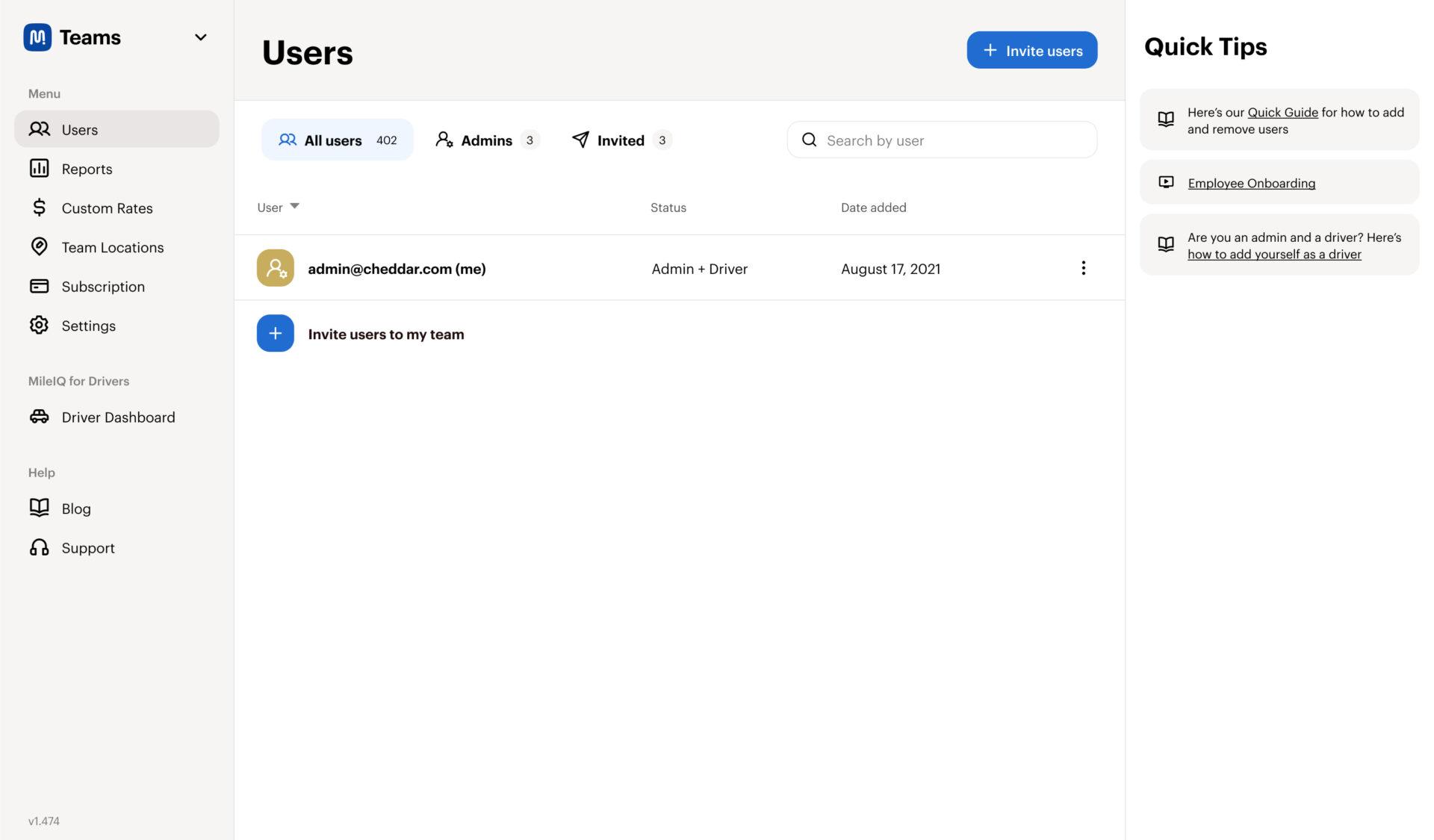1434x840 pixels.
Task: Switch to the Admins tab
Action: pyautogui.click(x=486, y=140)
